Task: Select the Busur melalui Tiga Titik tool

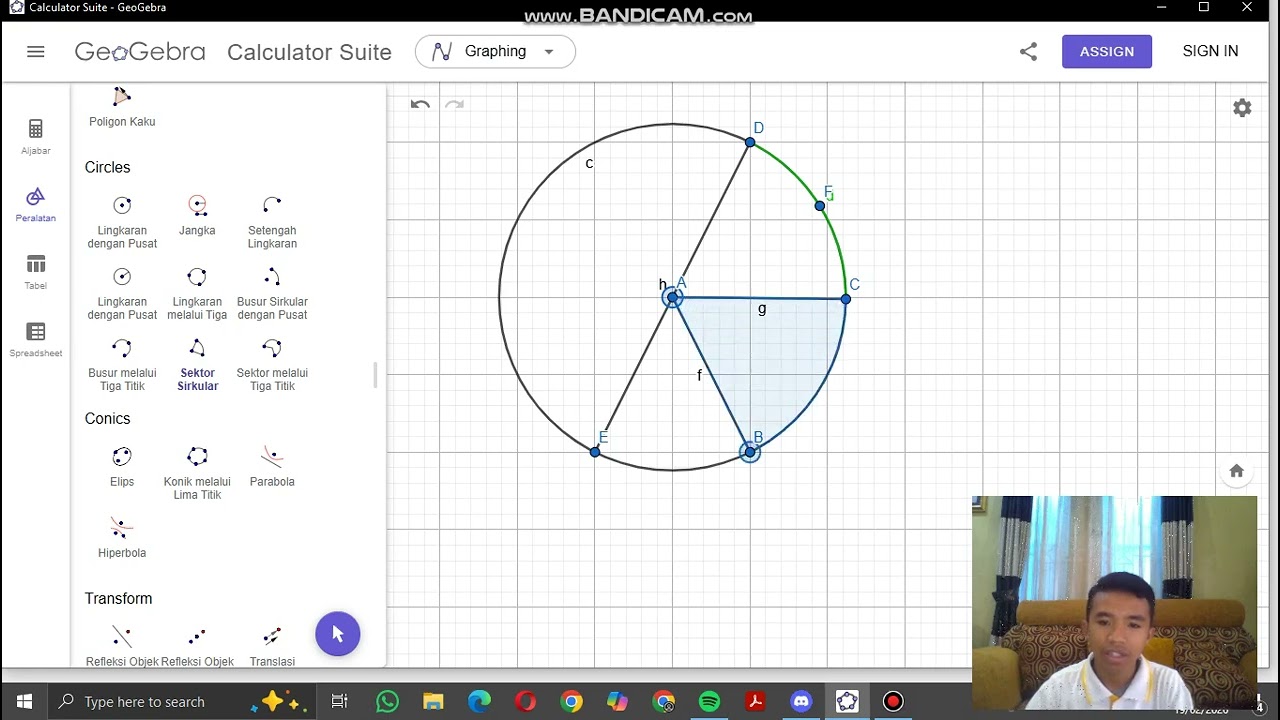Action: coord(122,364)
